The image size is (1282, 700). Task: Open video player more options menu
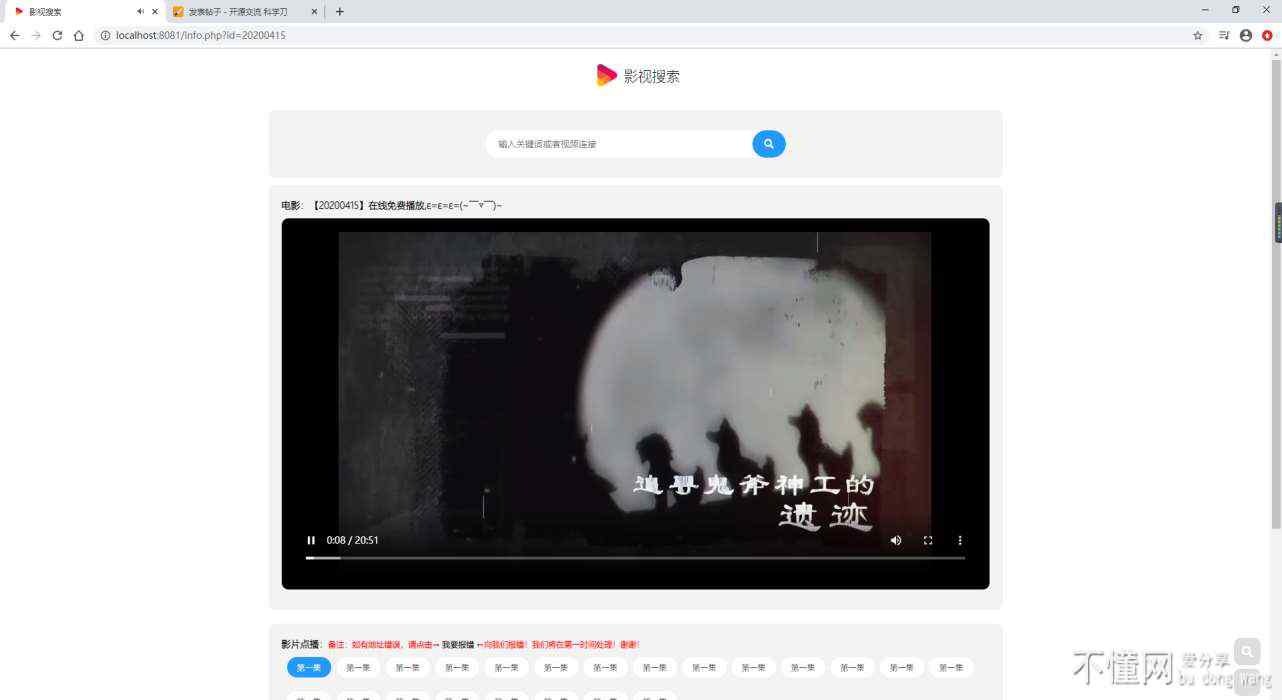coord(960,540)
